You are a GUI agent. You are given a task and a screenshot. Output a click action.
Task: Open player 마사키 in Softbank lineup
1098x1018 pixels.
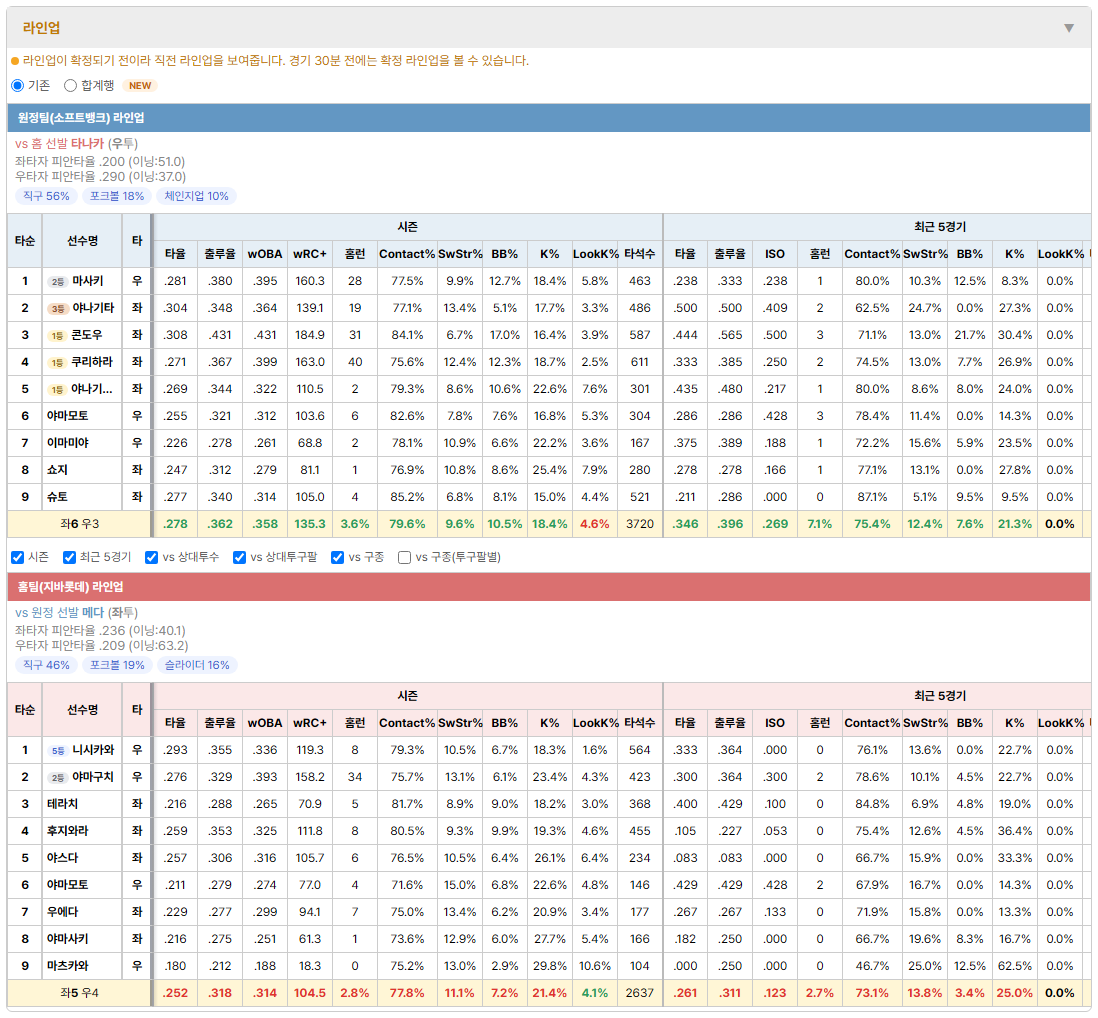88,281
